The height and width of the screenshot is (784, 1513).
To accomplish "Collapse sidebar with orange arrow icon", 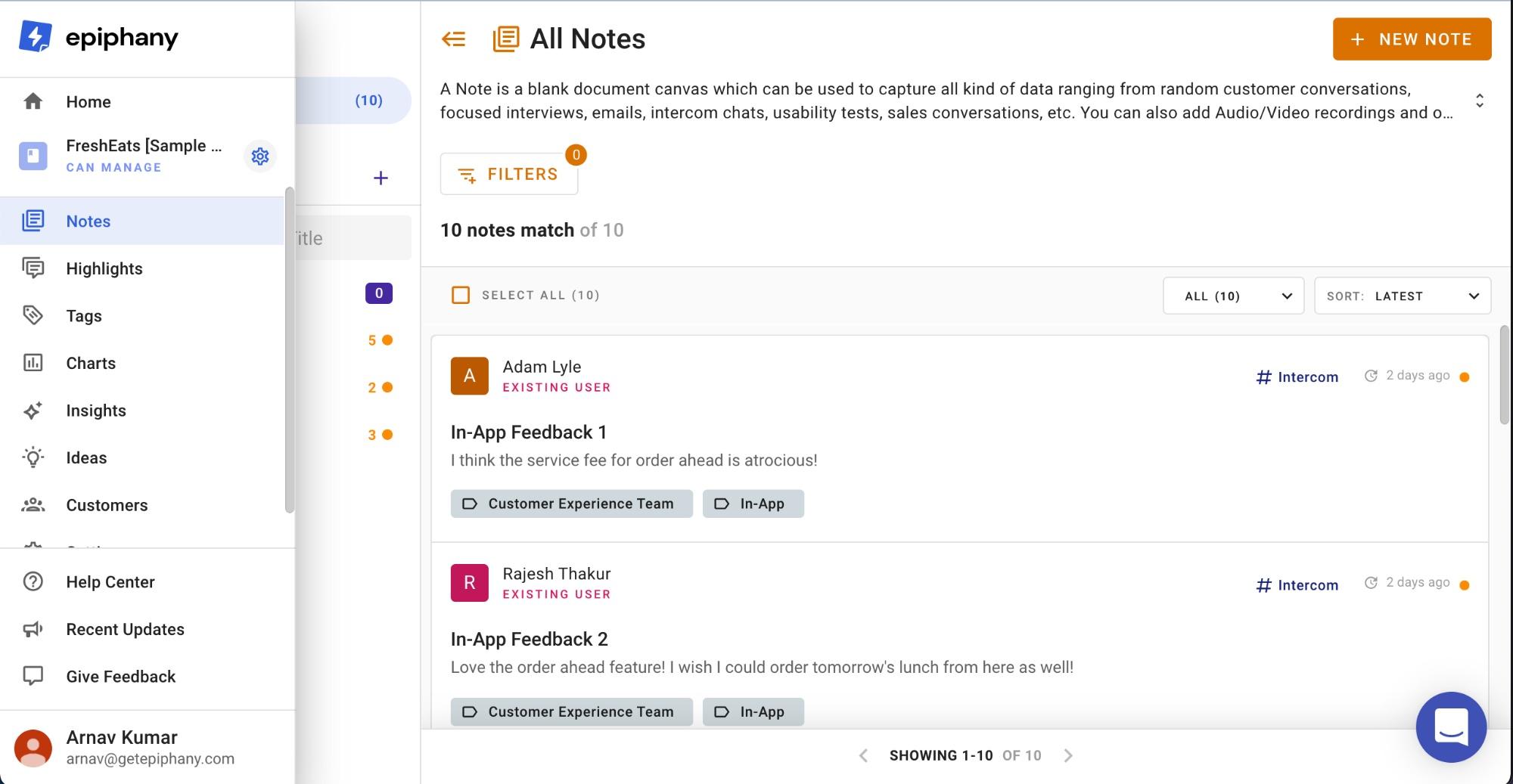I will coord(453,39).
